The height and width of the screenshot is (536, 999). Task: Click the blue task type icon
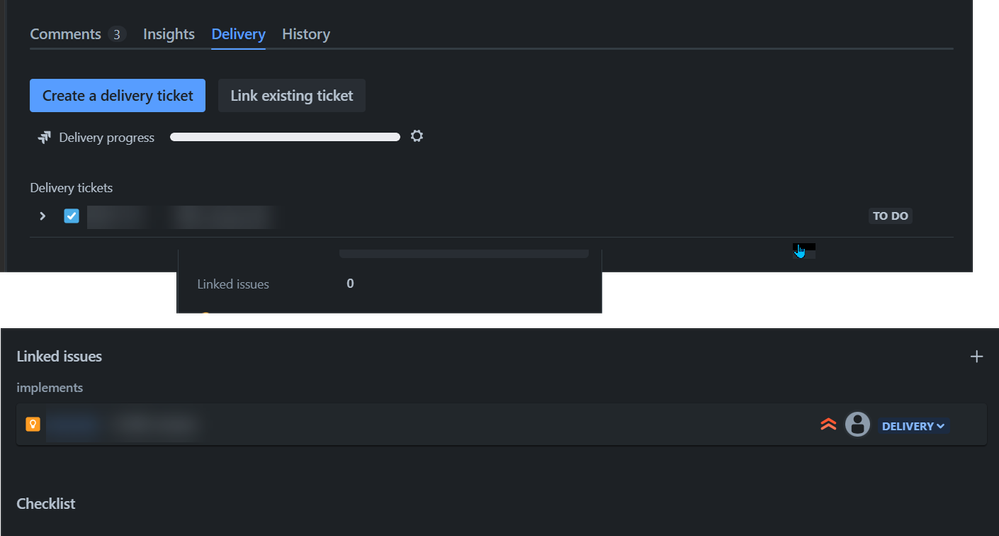(71, 216)
